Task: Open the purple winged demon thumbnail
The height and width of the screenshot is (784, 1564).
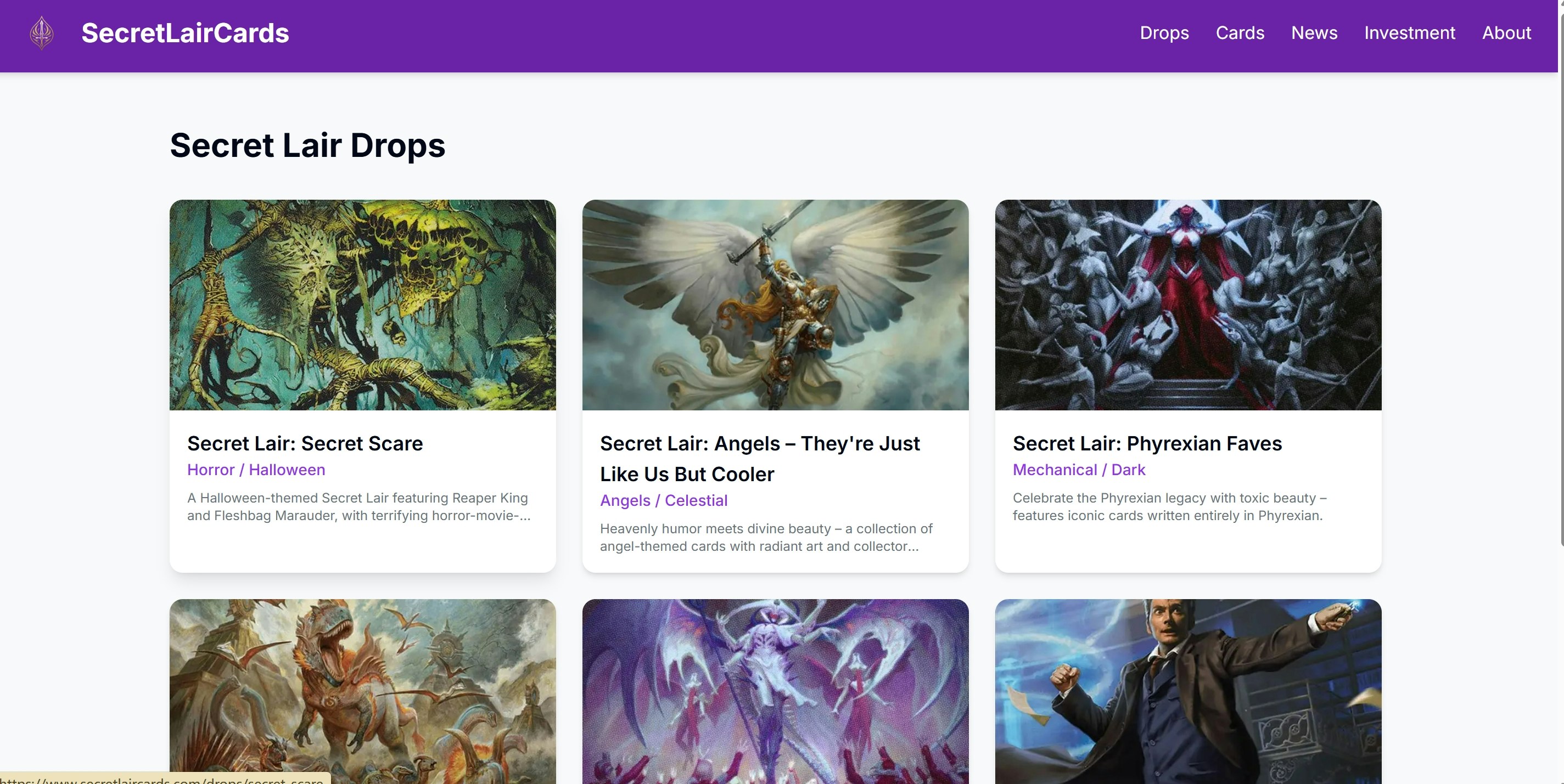Action: pyautogui.click(x=775, y=691)
